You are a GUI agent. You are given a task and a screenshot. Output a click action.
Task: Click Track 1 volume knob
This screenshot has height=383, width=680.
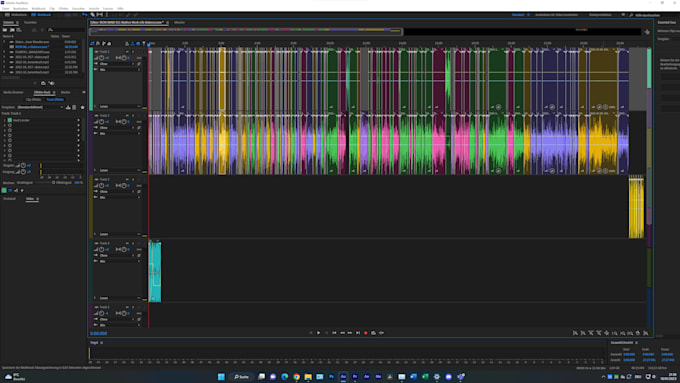click(101, 58)
